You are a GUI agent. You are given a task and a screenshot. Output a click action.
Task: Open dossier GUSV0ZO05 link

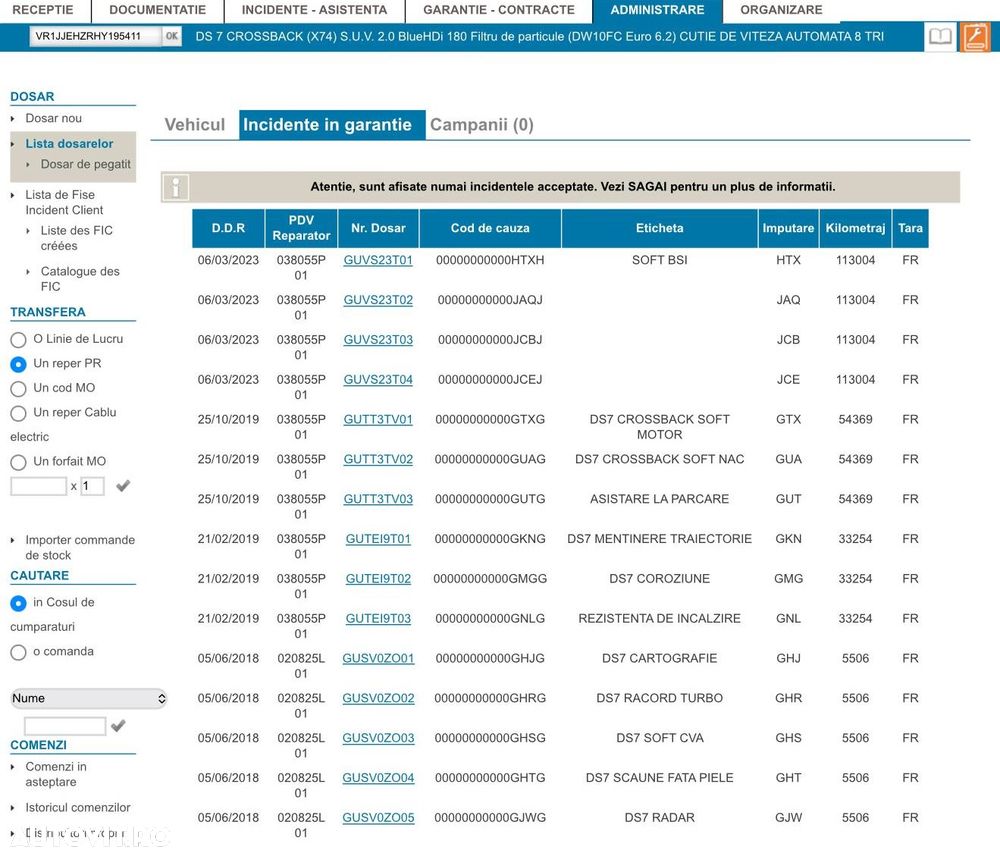tap(378, 818)
